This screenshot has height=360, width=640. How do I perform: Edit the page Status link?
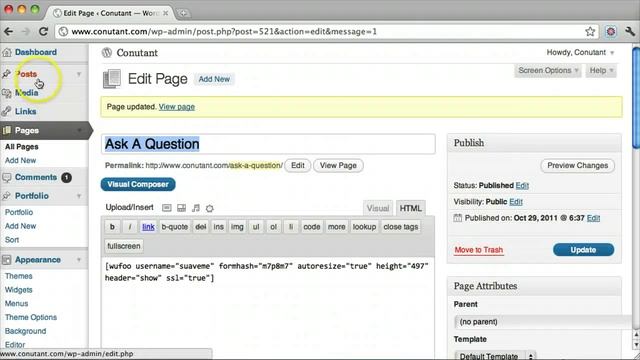coord(522,185)
